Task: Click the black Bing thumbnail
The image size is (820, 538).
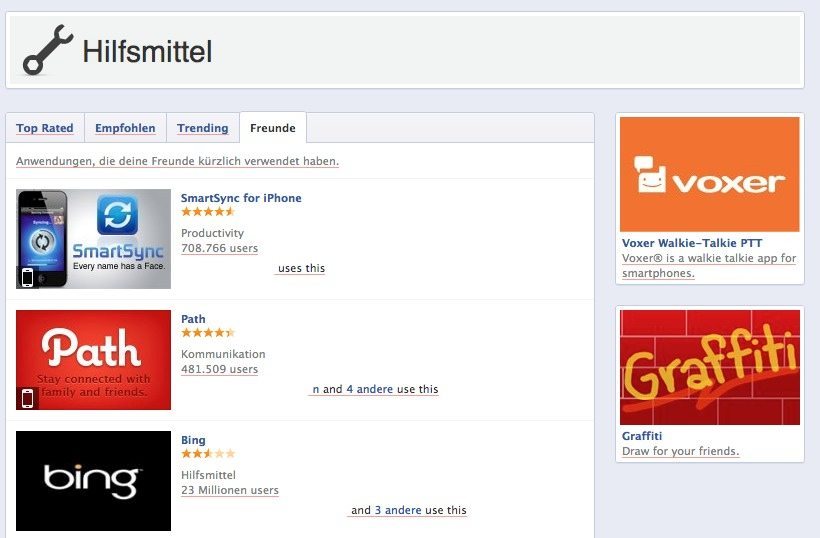Action: 94,481
